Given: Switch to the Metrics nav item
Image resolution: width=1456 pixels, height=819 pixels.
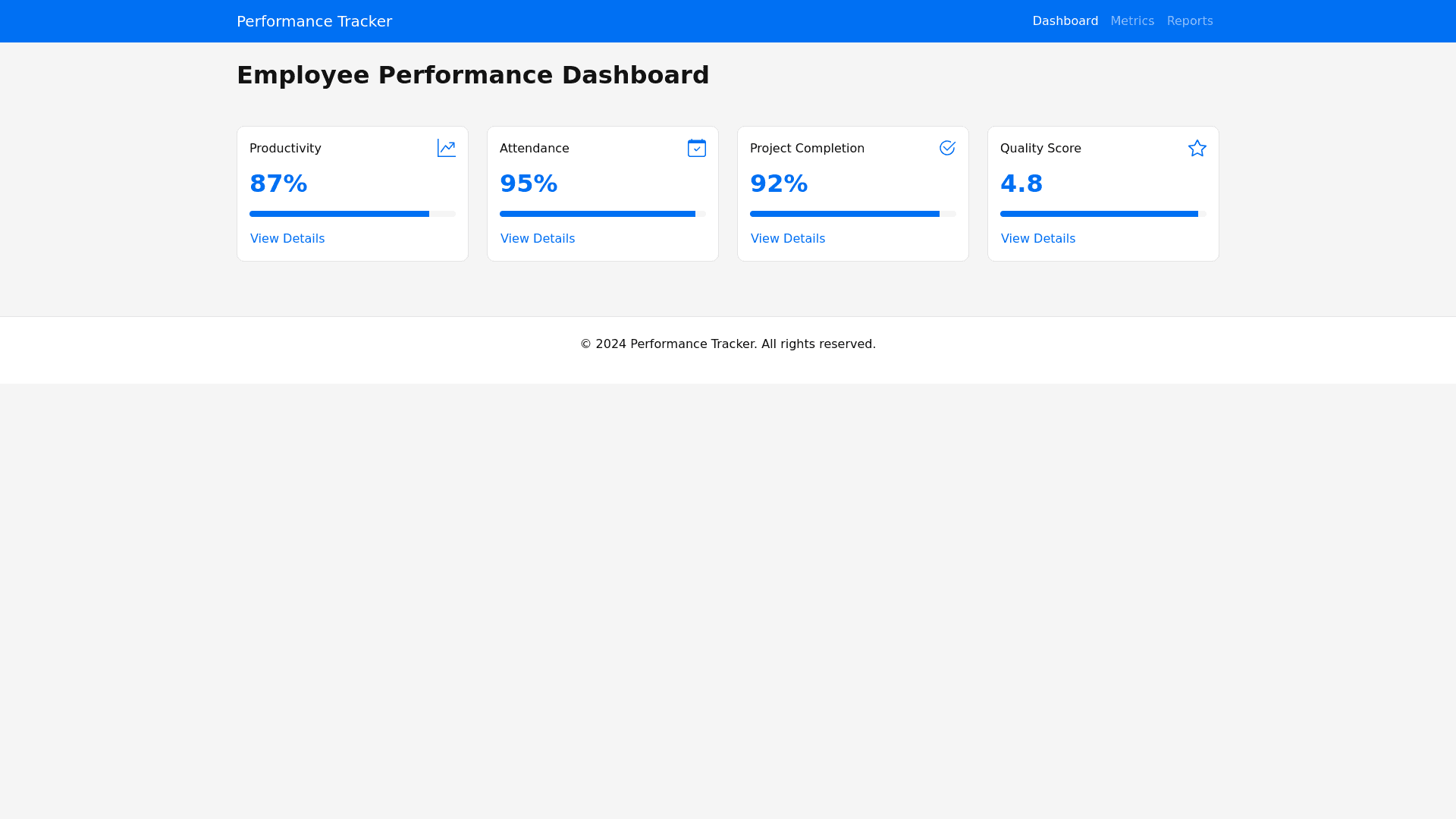Looking at the screenshot, I should [1131, 21].
